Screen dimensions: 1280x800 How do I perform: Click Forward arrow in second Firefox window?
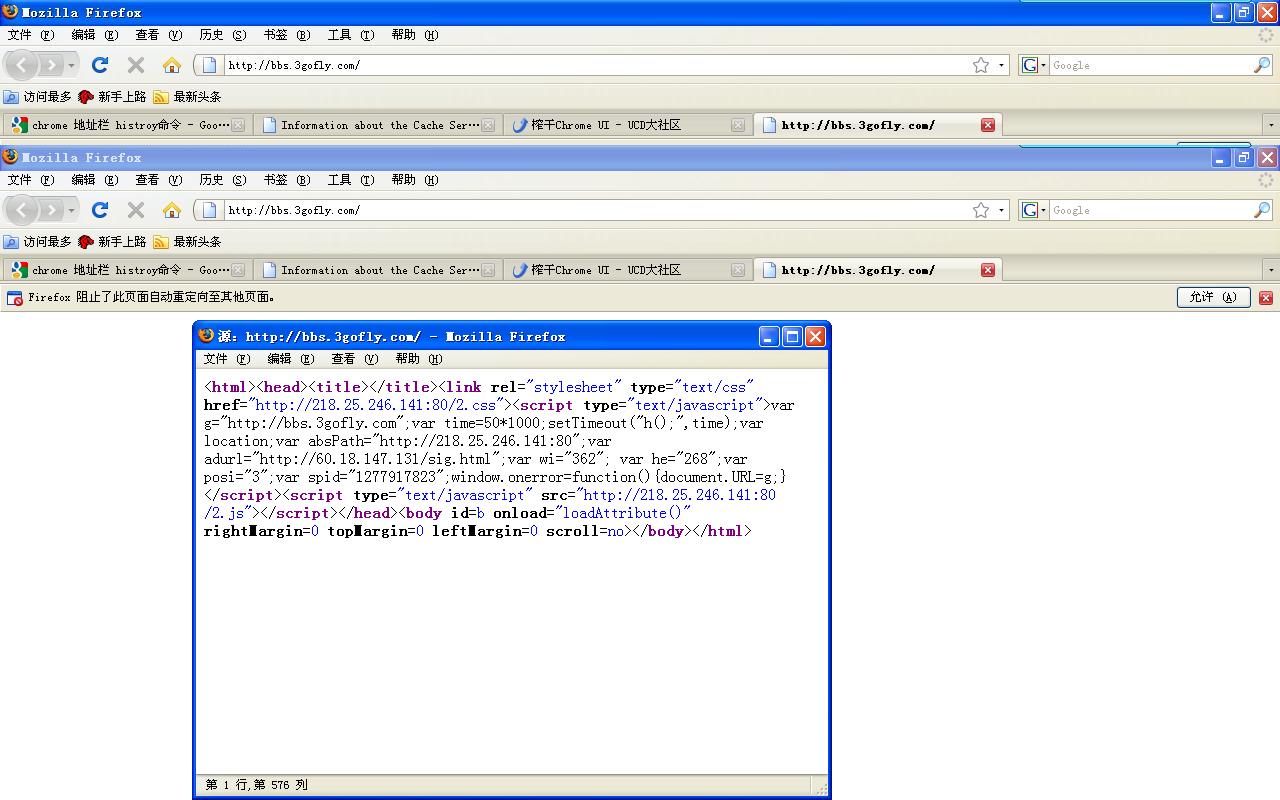(50, 210)
